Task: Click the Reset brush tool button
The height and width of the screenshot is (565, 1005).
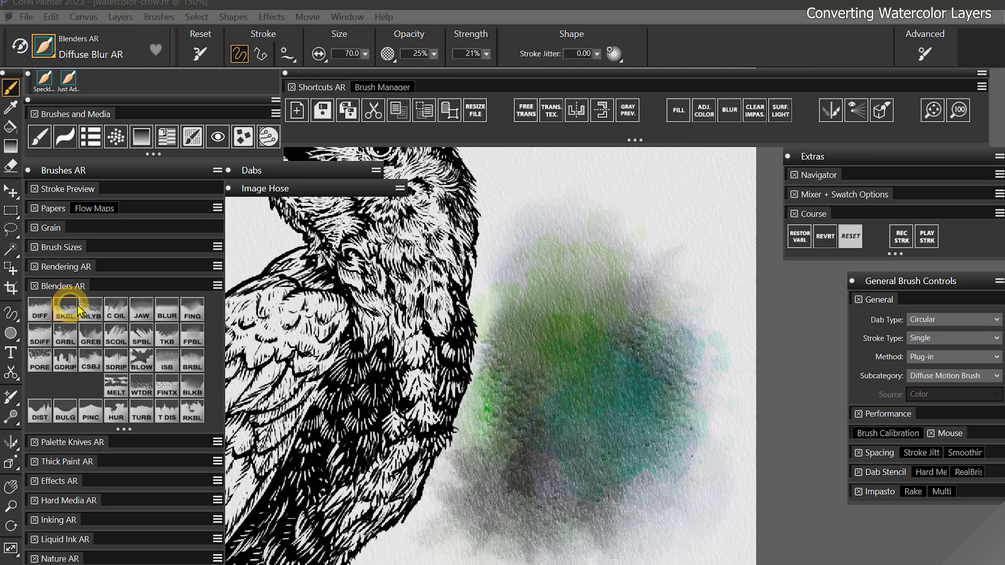Action: point(200,54)
